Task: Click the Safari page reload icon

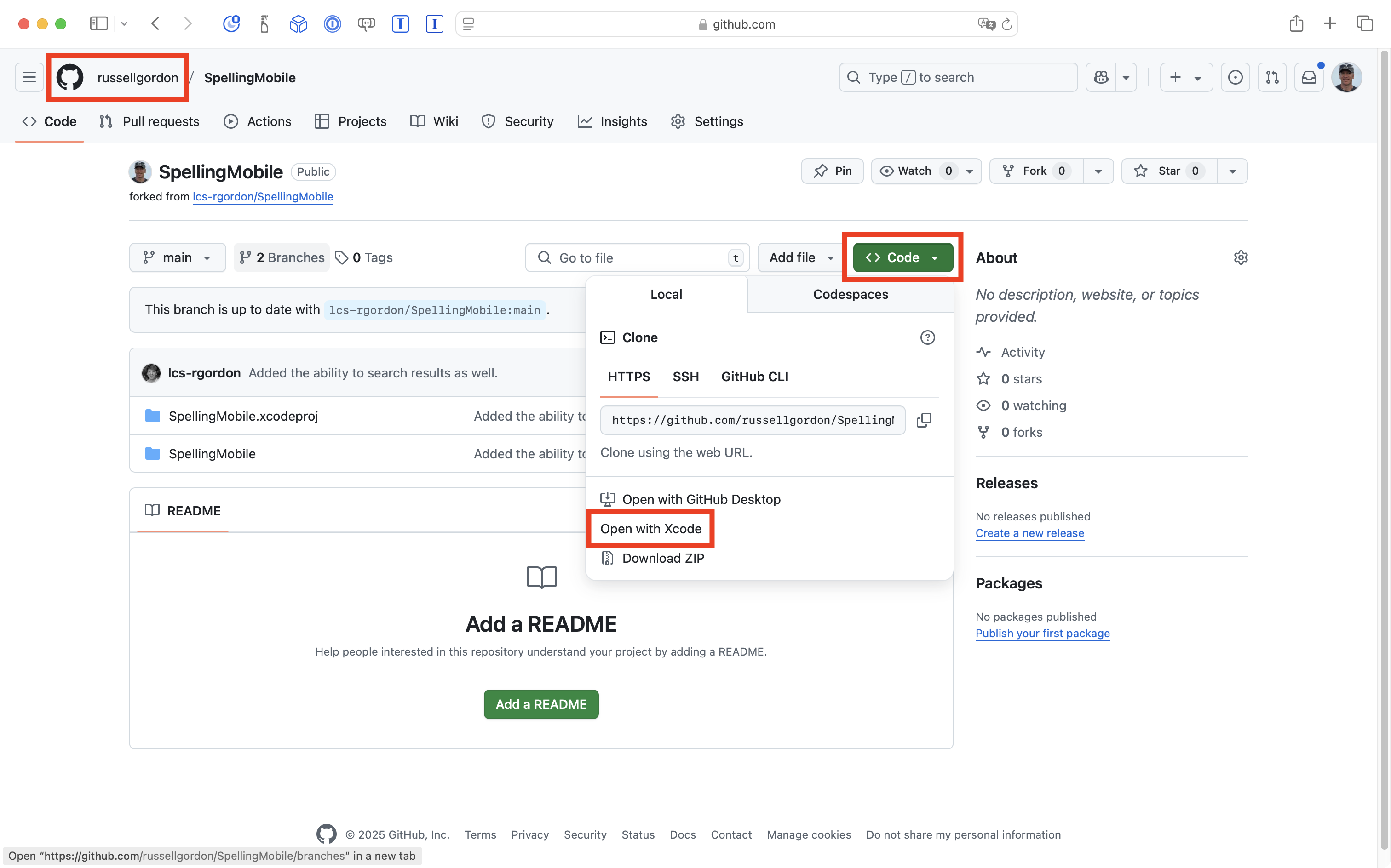Action: pyautogui.click(x=1007, y=24)
